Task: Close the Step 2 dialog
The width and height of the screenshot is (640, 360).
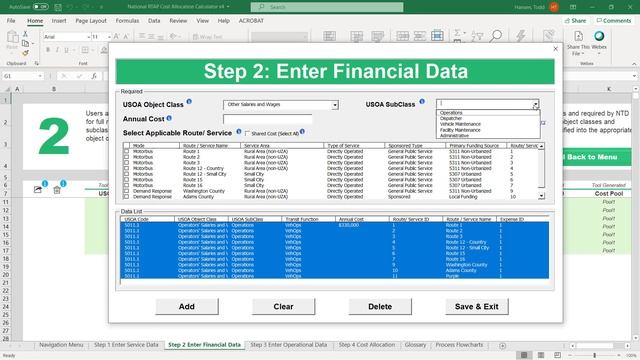Action: [x=555, y=49]
